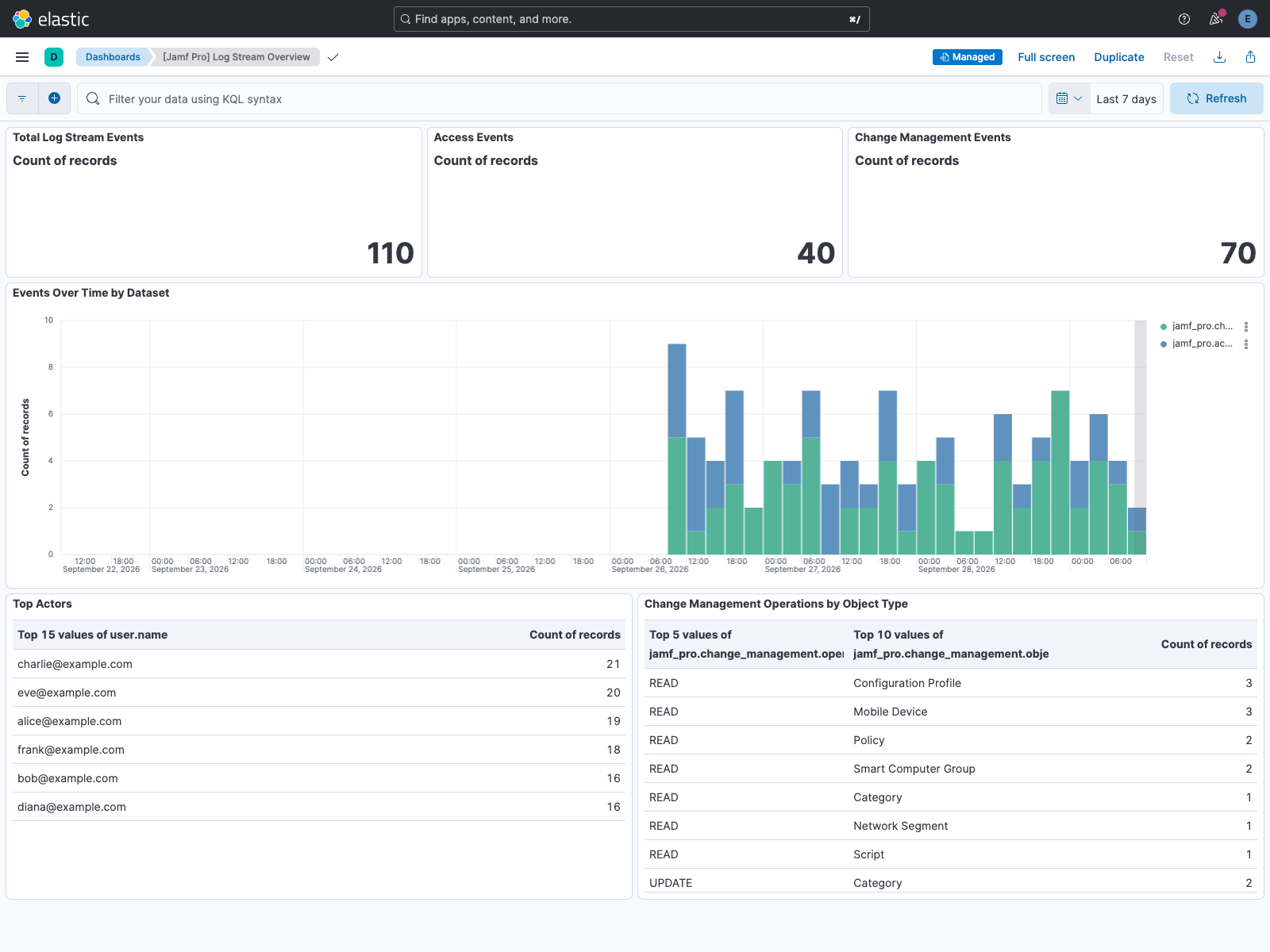Click the saved checkmark next to dashboard title
Viewport: 1270px width, 952px height.
(333, 57)
